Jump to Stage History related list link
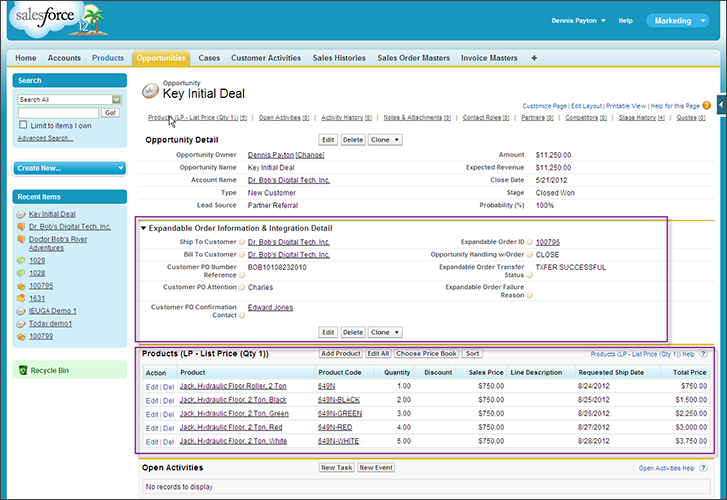This screenshot has height=500, width=727. [x=642, y=118]
